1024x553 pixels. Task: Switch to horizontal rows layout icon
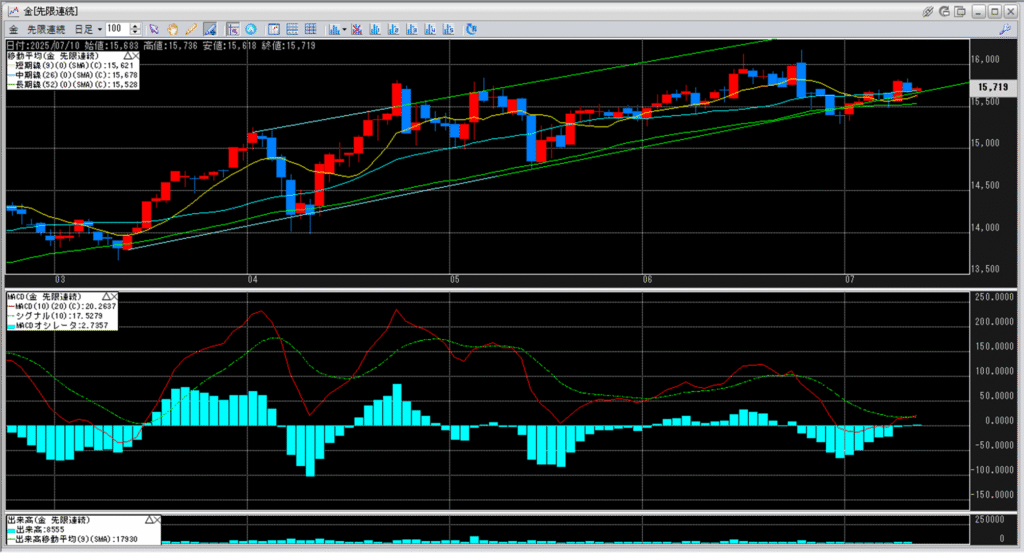click(x=292, y=29)
